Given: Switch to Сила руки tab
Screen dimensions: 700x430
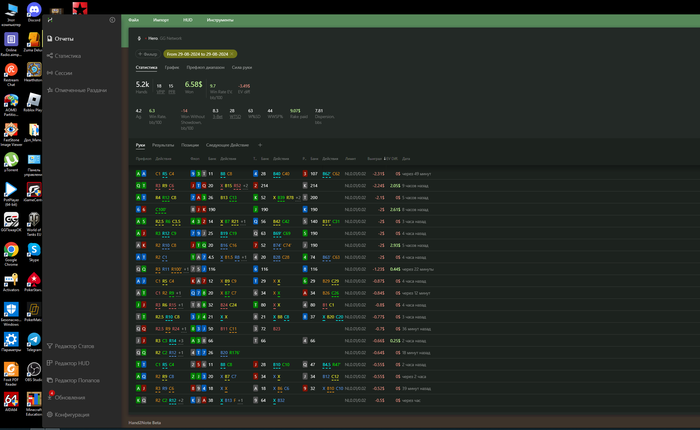Looking at the screenshot, I should [242, 67].
